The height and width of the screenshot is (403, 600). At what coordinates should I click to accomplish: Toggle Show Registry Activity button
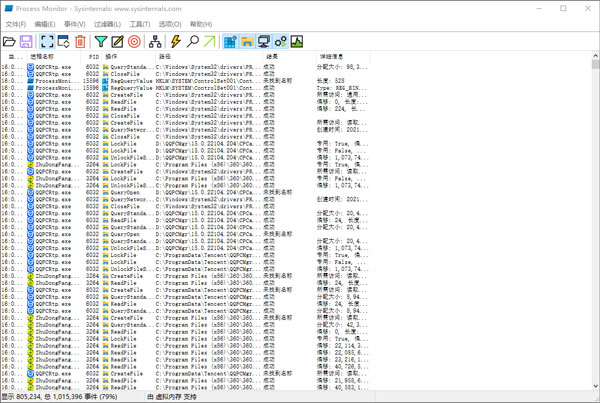point(230,41)
